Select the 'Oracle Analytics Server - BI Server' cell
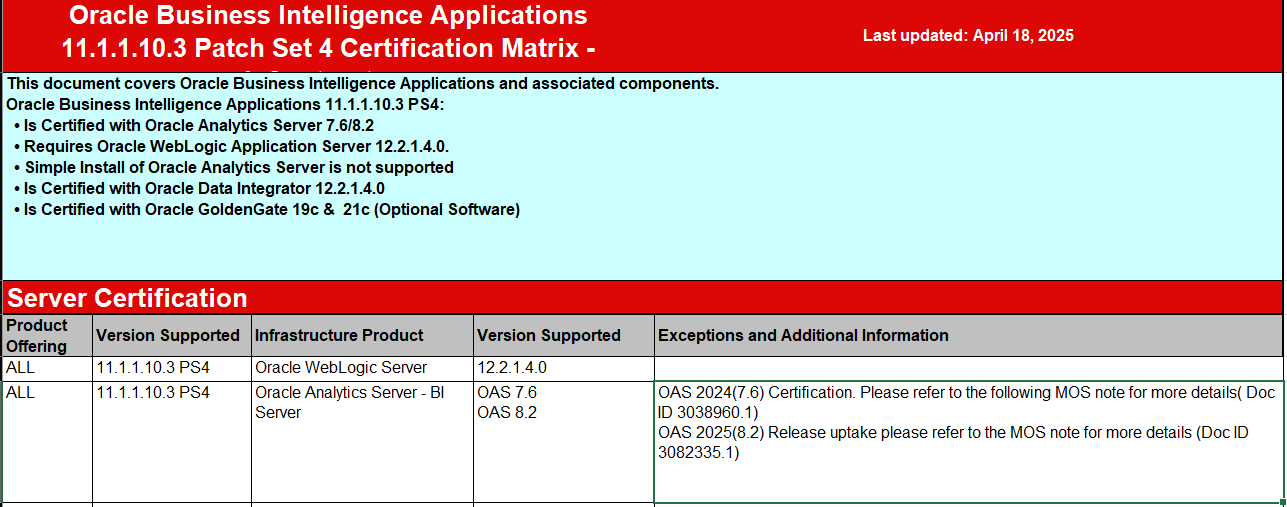 coord(362,441)
